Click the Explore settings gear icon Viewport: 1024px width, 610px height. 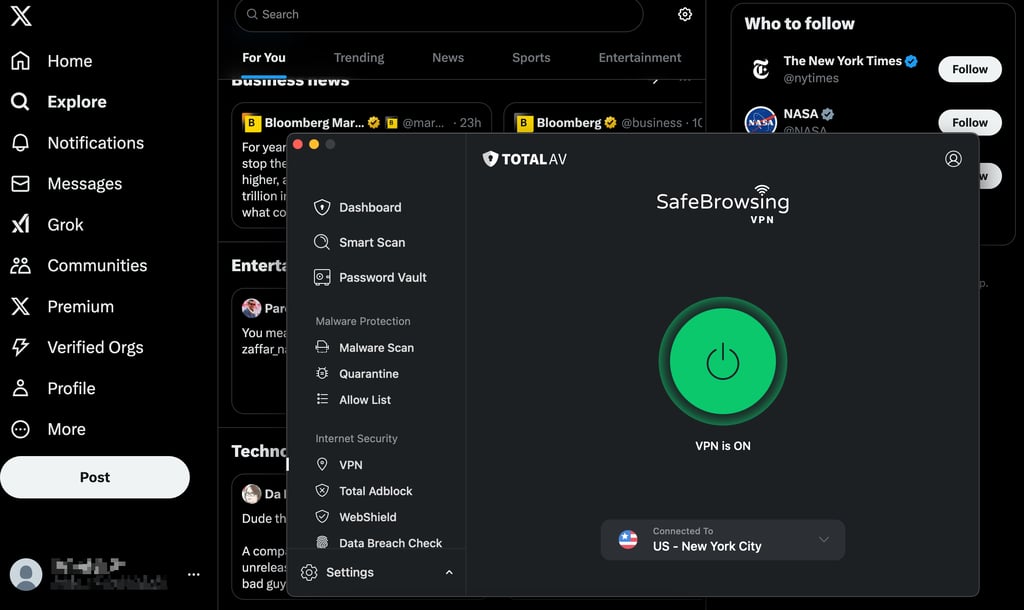(684, 14)
